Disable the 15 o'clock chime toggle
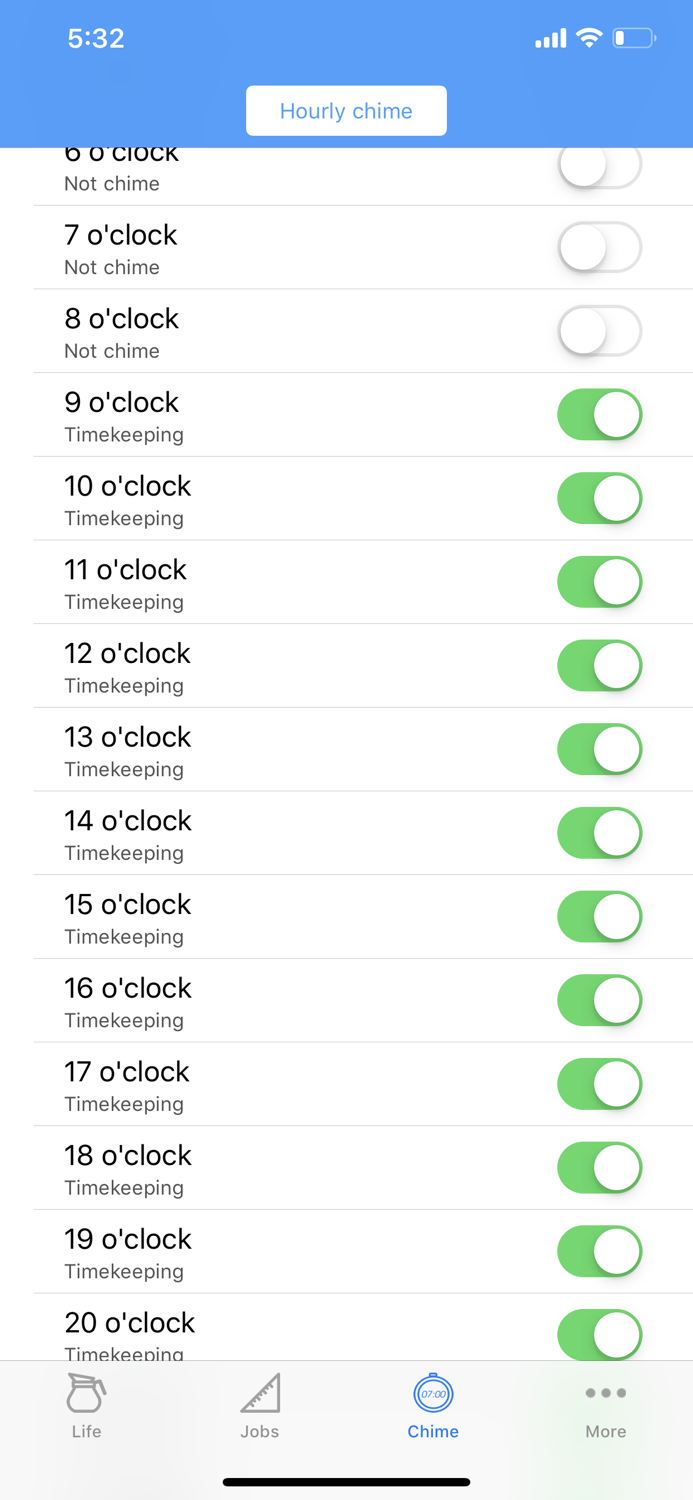The image size is (693, 1500). [598, 916]
